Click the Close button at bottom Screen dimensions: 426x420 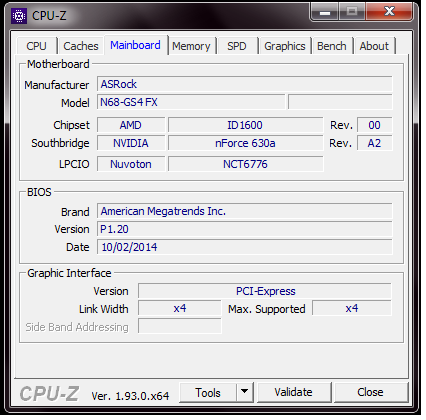[x=370, y=392]
